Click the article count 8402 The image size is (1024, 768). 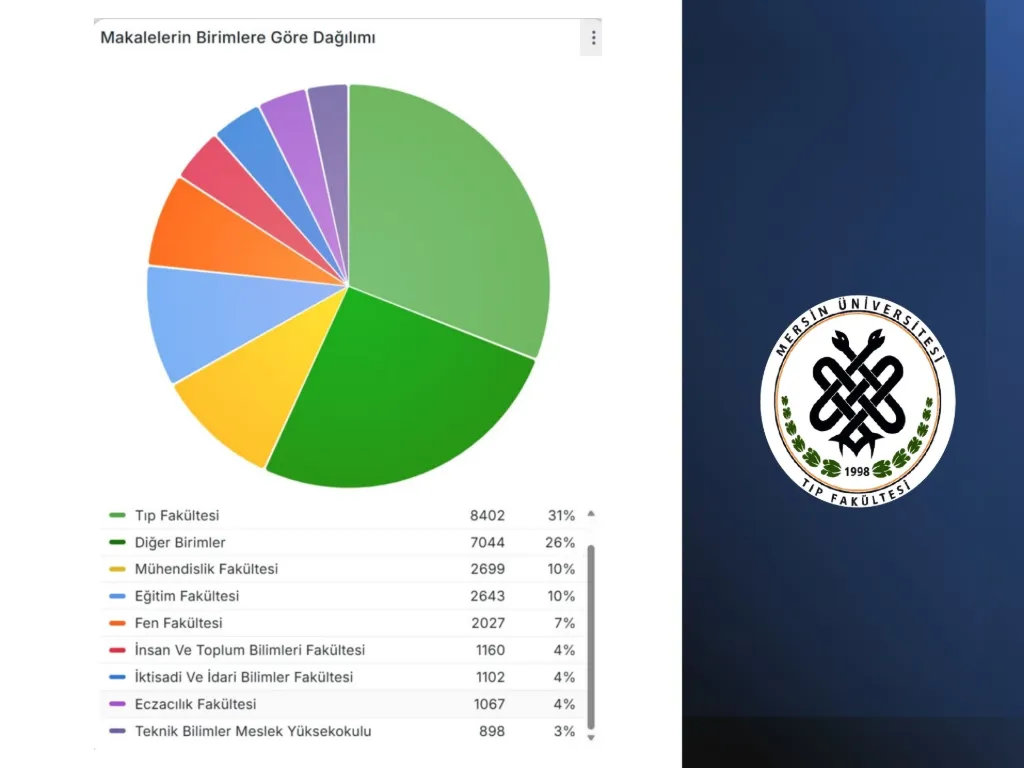487,515
